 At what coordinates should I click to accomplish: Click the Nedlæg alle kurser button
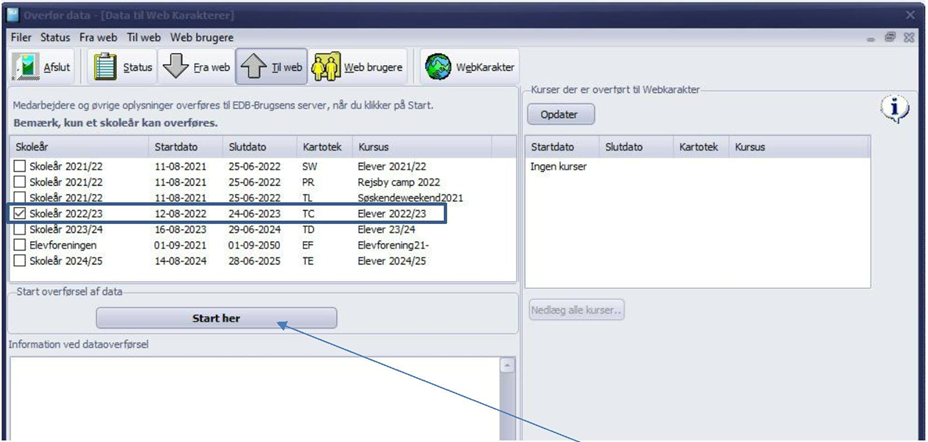[576, 310]
